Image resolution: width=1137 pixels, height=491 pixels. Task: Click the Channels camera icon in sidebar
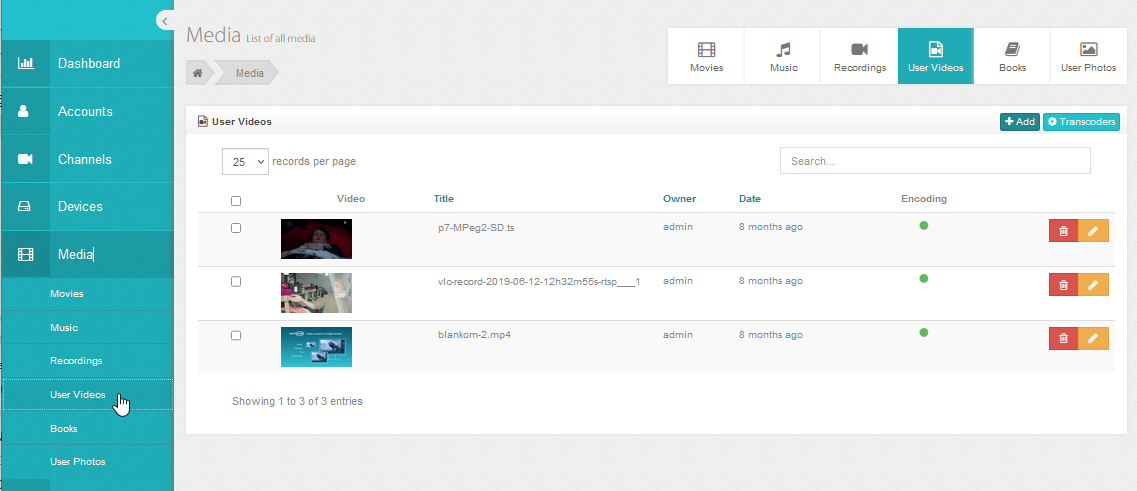click(x=26, y=160)
